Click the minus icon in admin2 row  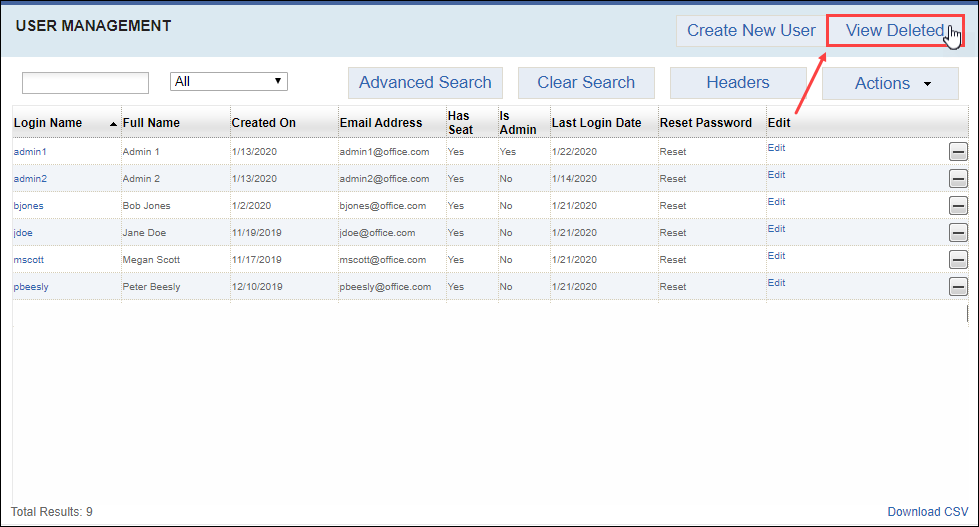click(x=958, y=179)
